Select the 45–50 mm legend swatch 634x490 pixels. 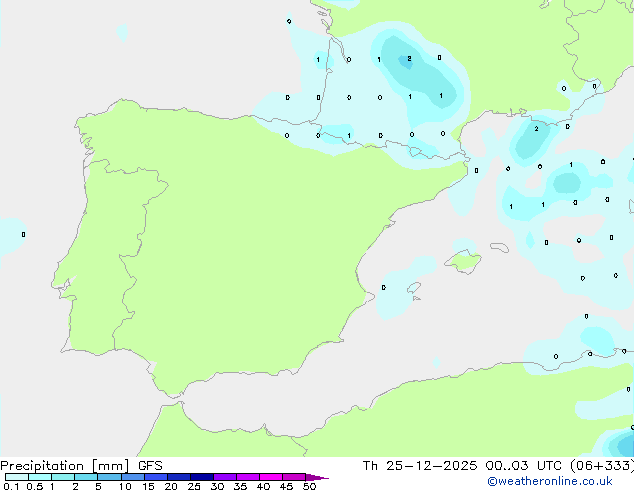294,477
